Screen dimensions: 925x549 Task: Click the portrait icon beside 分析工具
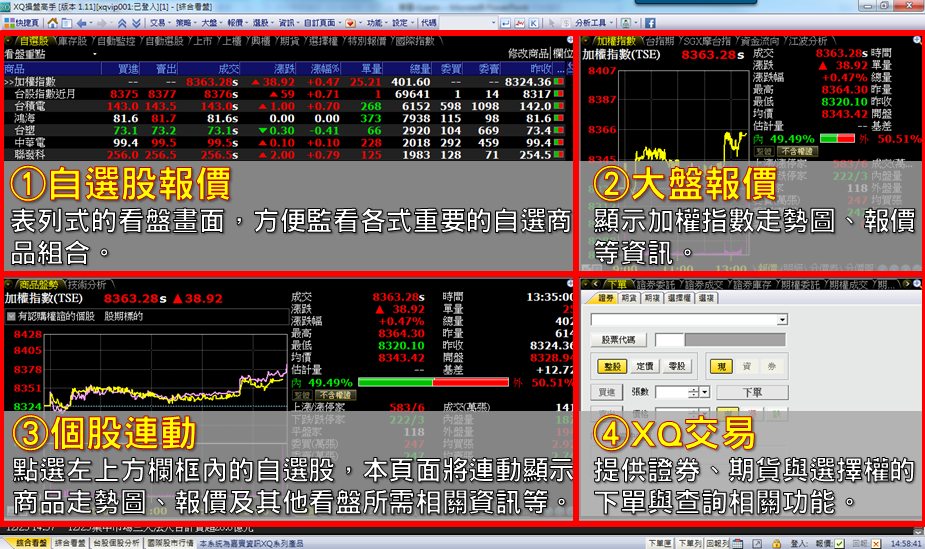[x=625, y=23]
